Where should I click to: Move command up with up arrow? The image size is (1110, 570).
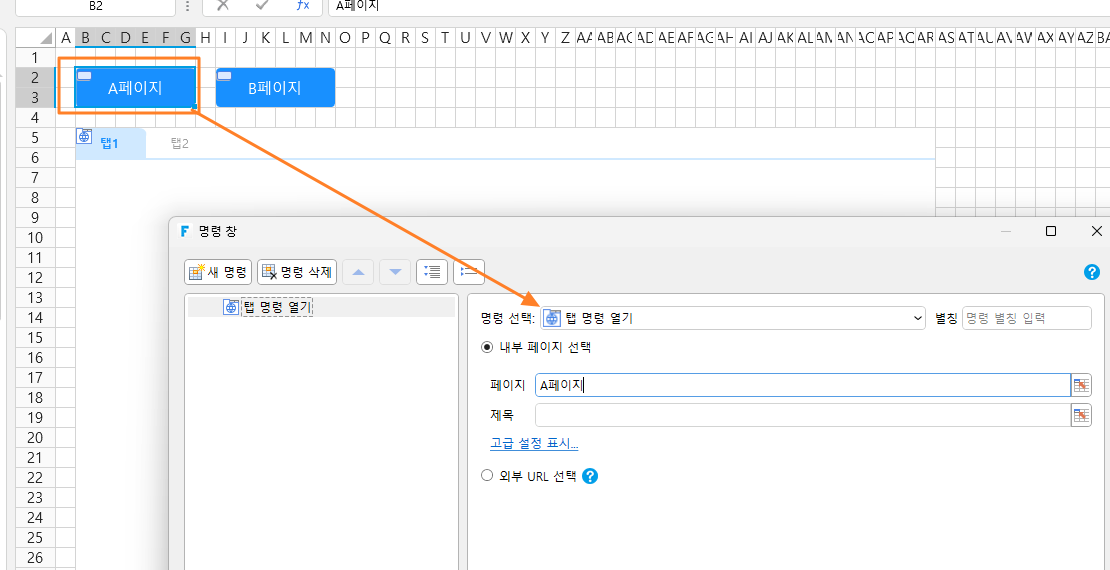pos(358,271)
